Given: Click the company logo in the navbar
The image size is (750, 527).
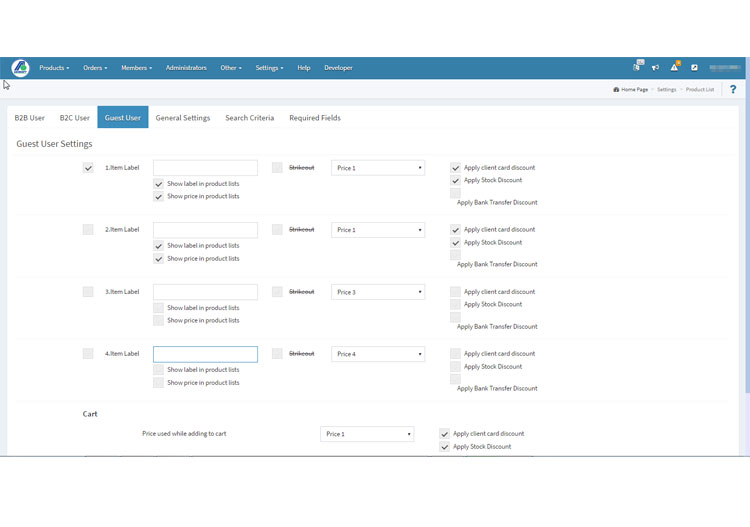Looking at the screenshot, I should pyautogui.click(x=20, y=68).
